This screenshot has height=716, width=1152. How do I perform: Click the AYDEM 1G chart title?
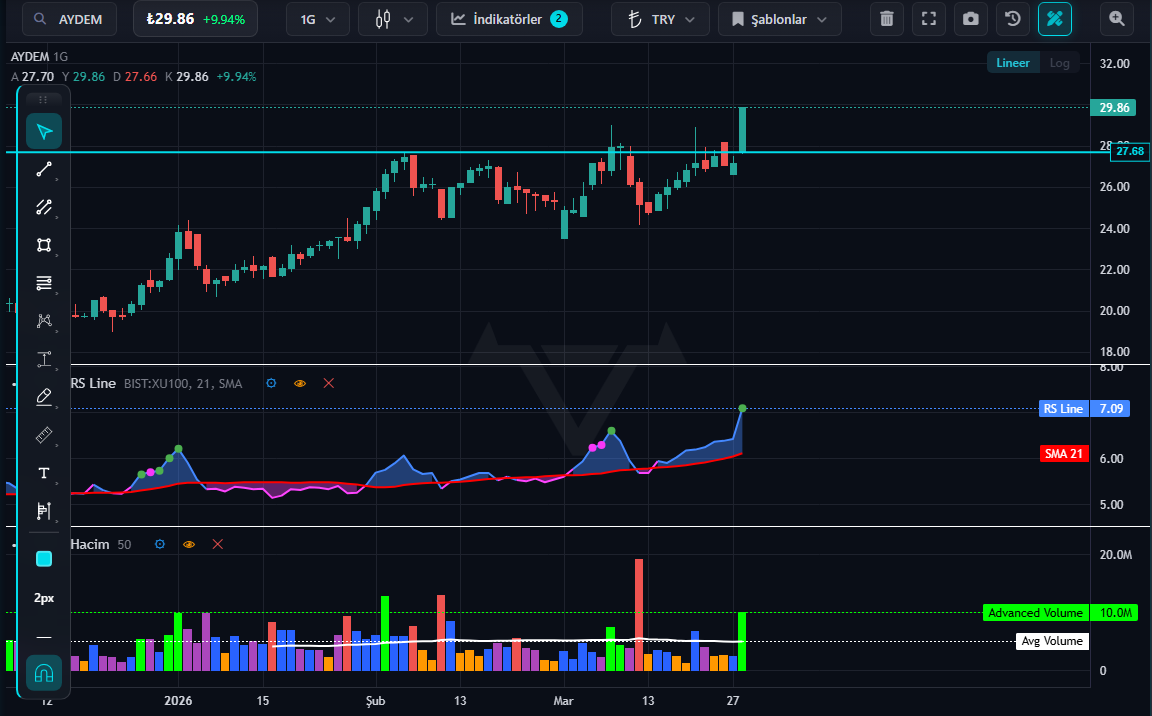(x=39, y=57)
